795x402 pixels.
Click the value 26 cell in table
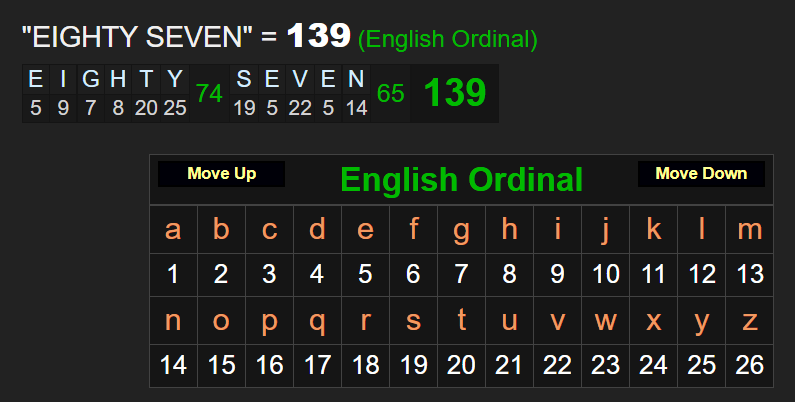coord(749,365)
